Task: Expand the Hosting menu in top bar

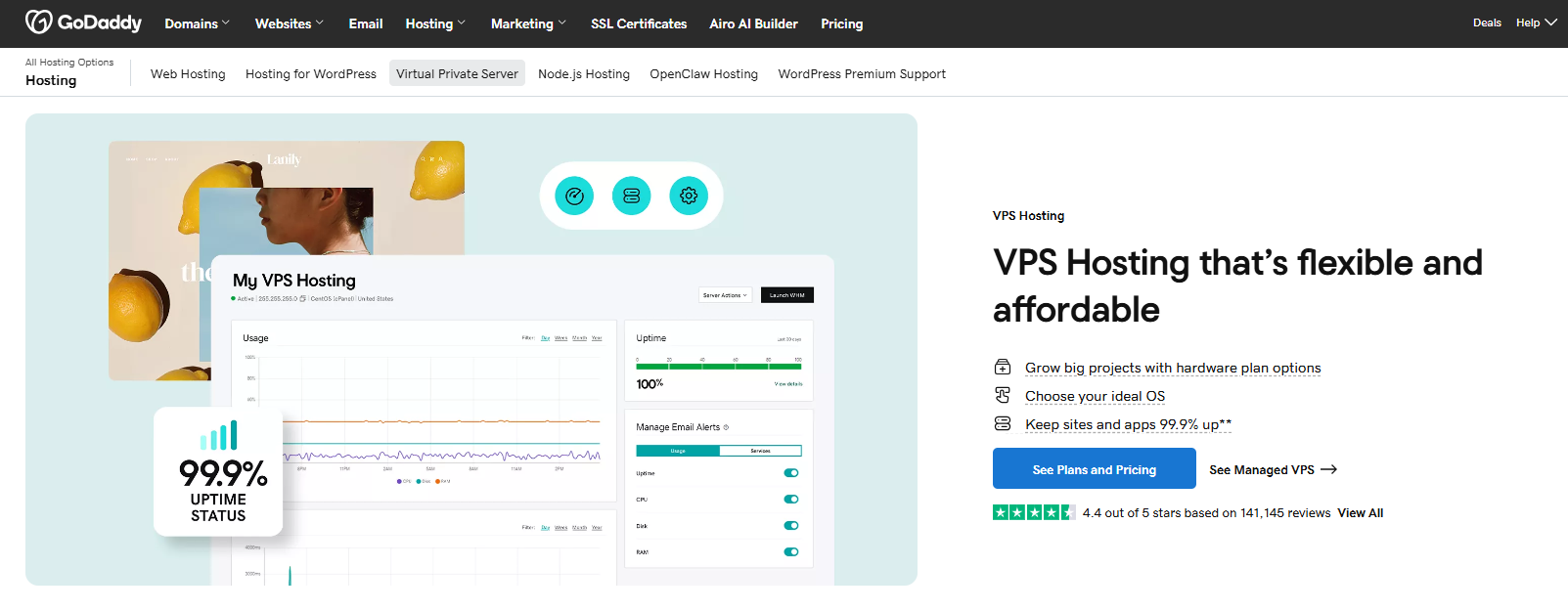Action: 435,23
